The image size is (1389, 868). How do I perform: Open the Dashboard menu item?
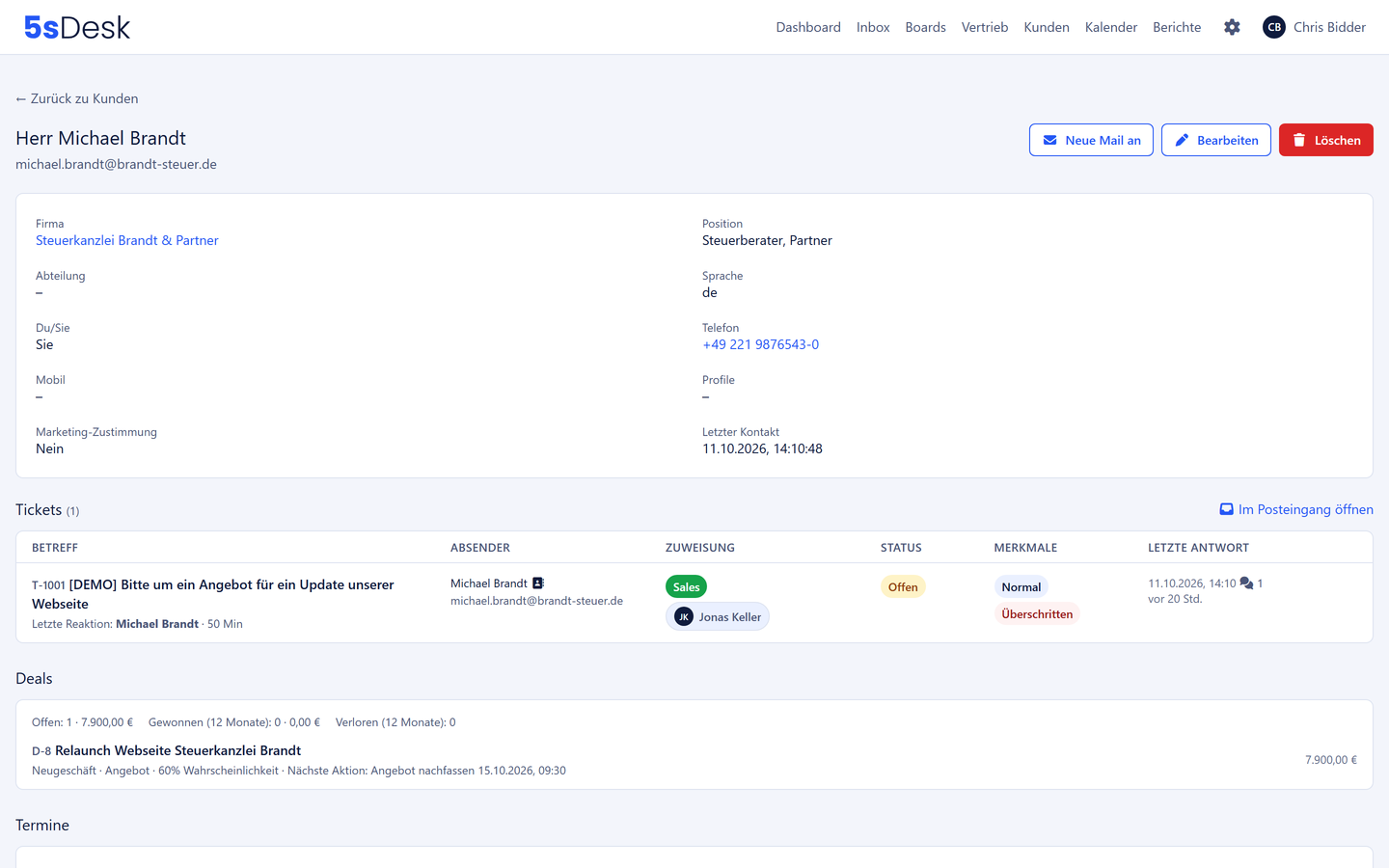pyautogui.click(x=808, y=27)
